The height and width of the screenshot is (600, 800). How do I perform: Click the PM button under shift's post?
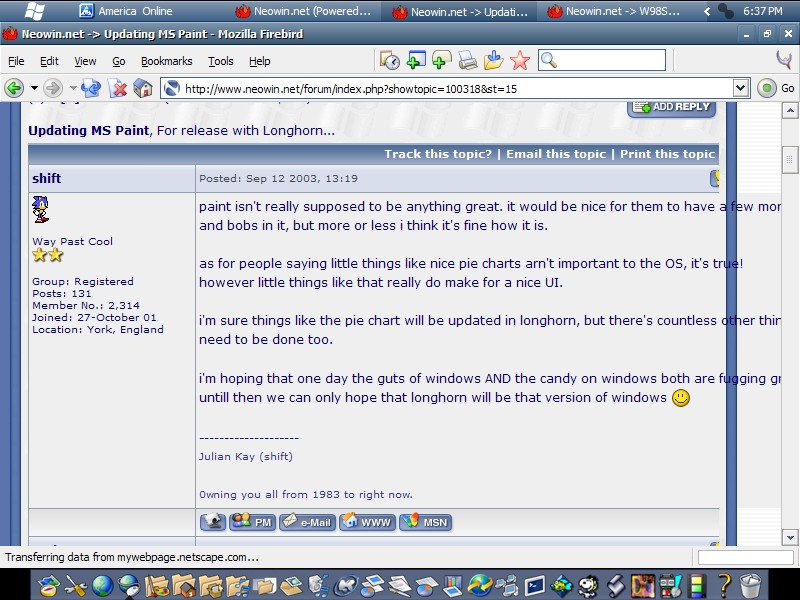tap(253, 521)
